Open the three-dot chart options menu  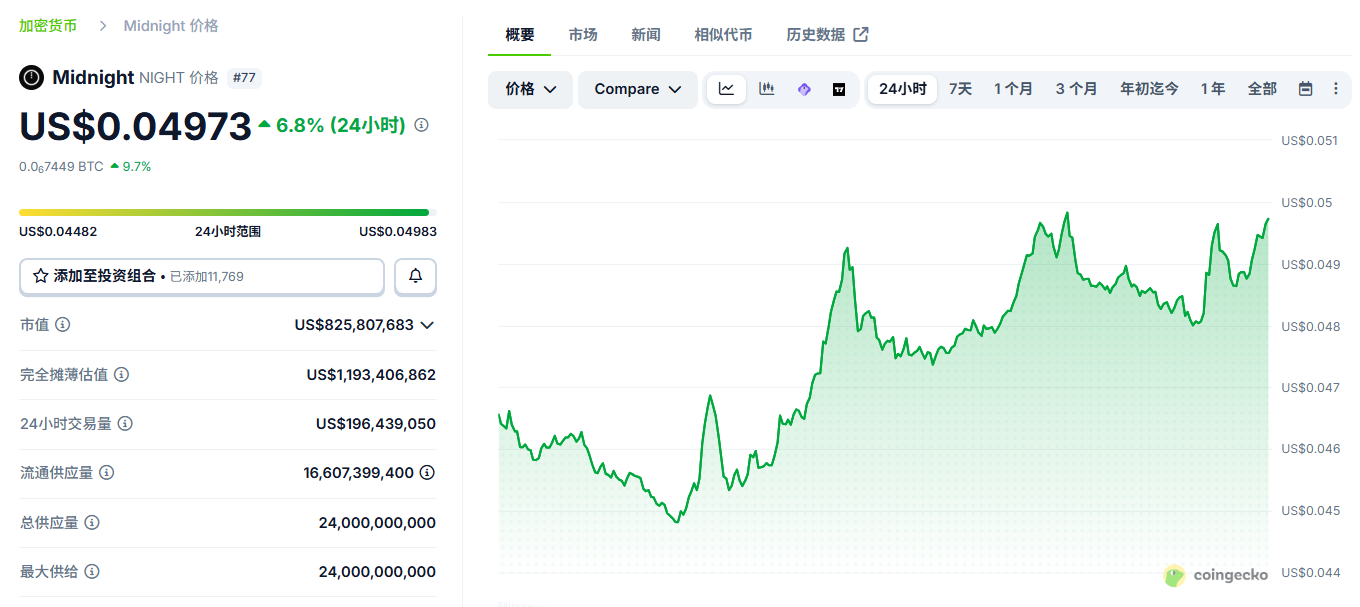coord(1336,89)
